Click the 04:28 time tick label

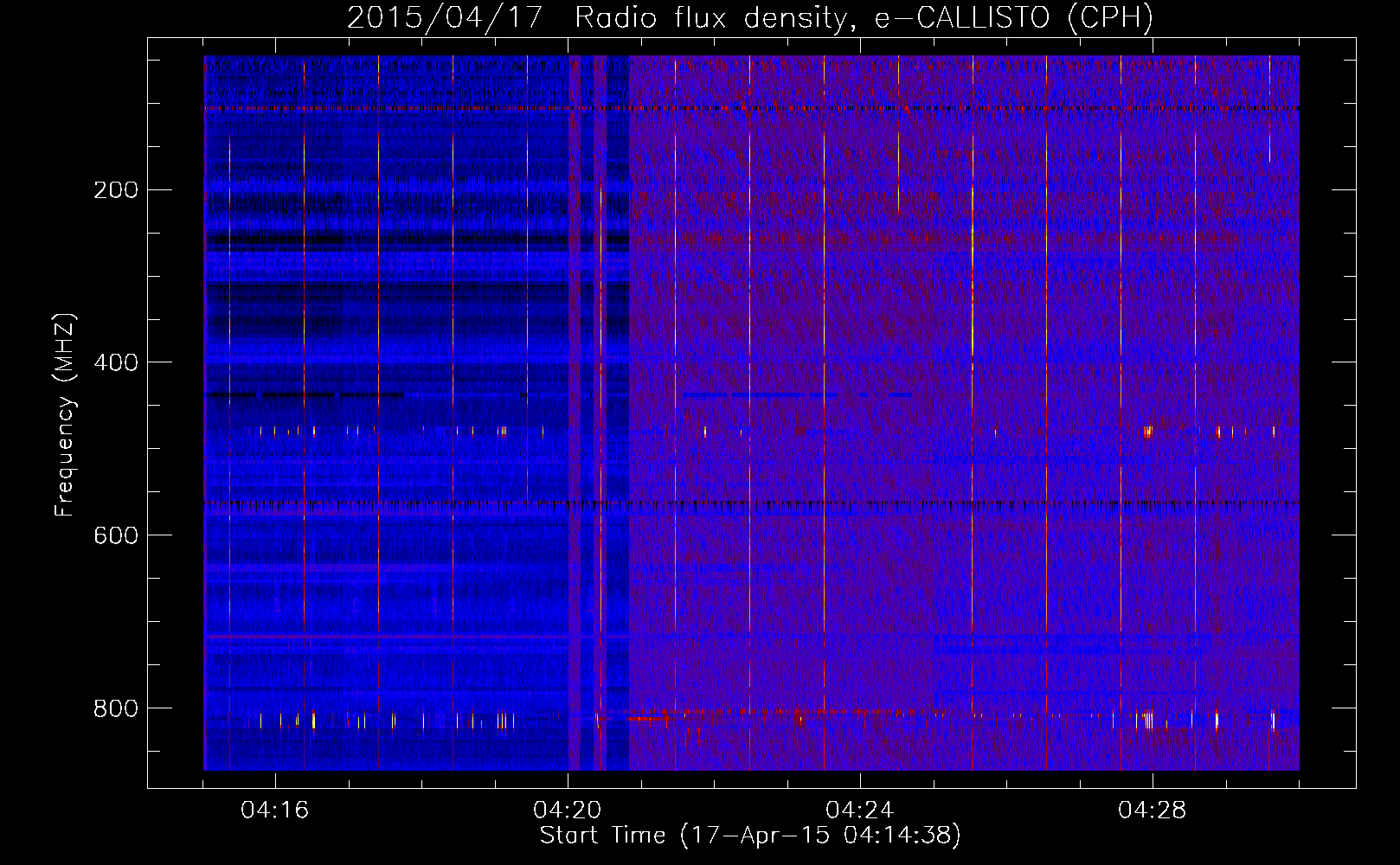tap(1153, 811)
